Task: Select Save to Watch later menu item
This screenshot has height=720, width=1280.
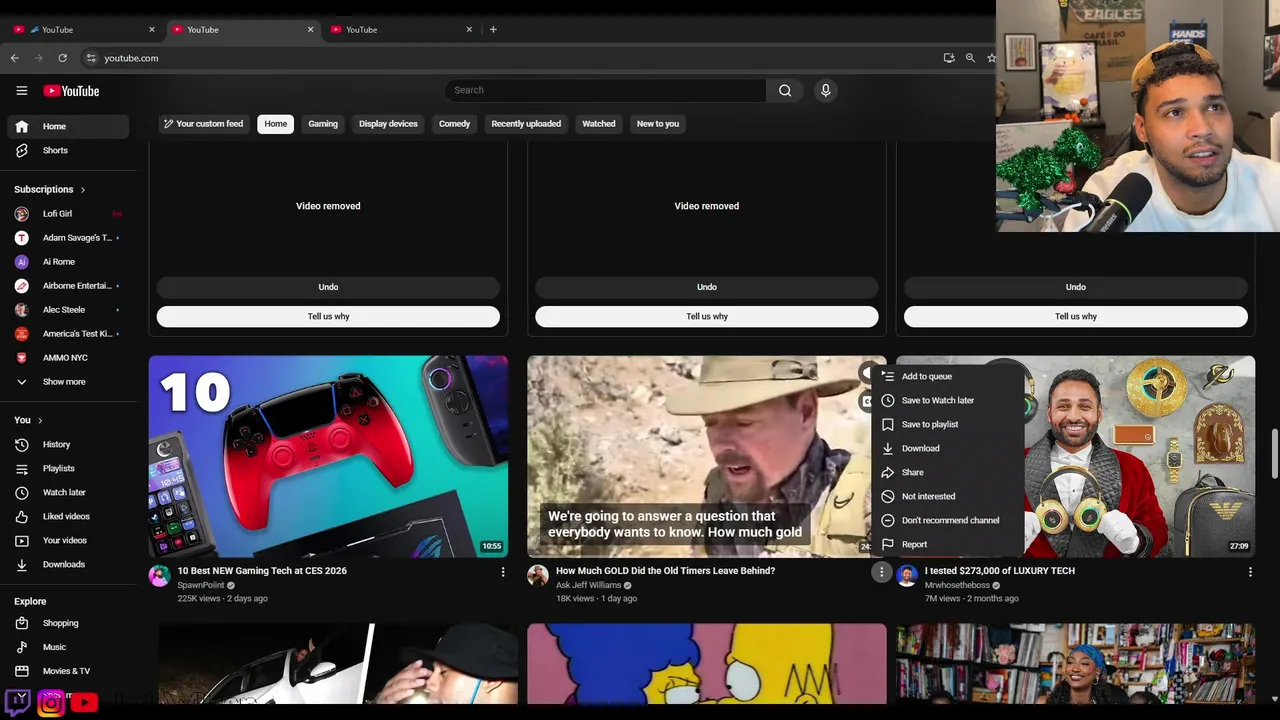Action: [947, 400]
